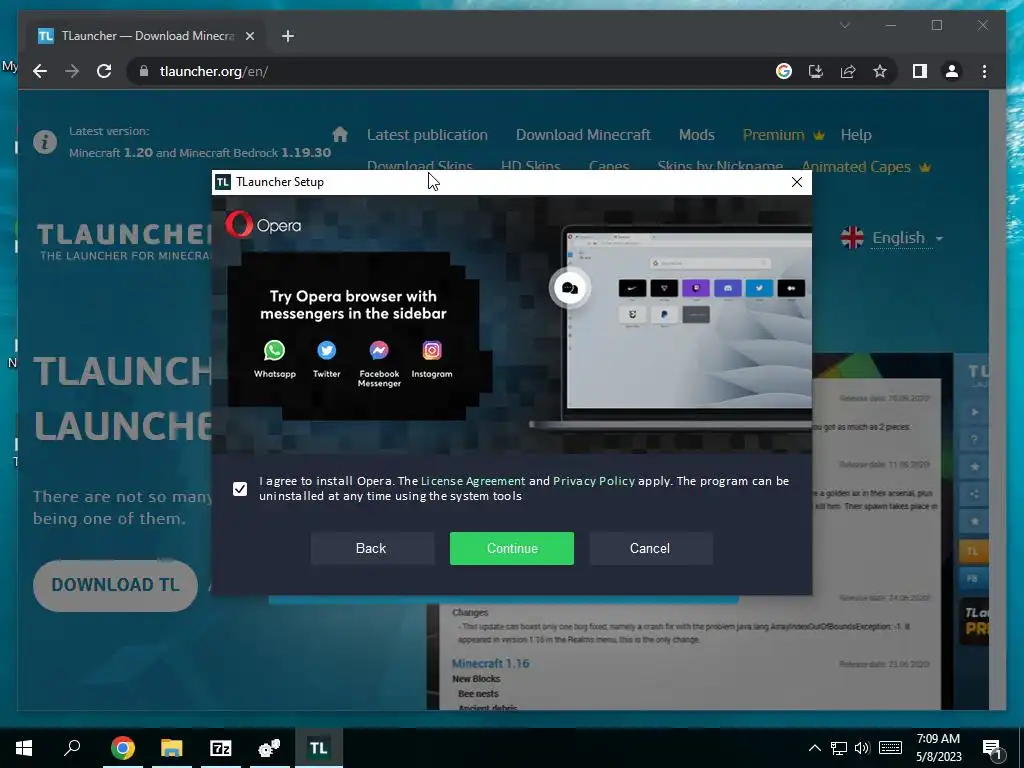Click the TL icon in setup title bar
Viewport: 1024px width, 768px height.
tap(223, 182)
